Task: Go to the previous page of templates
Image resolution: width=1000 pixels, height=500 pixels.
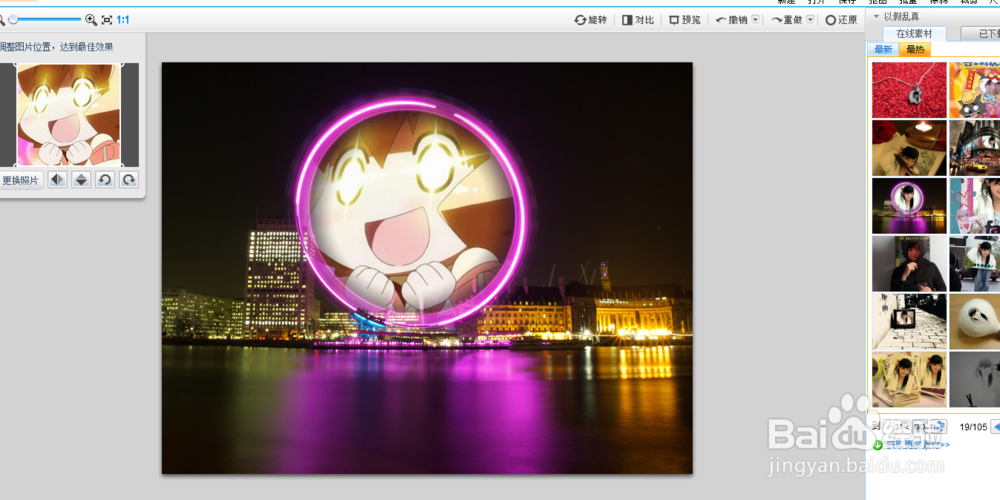Action: click(x=995, y=427)
